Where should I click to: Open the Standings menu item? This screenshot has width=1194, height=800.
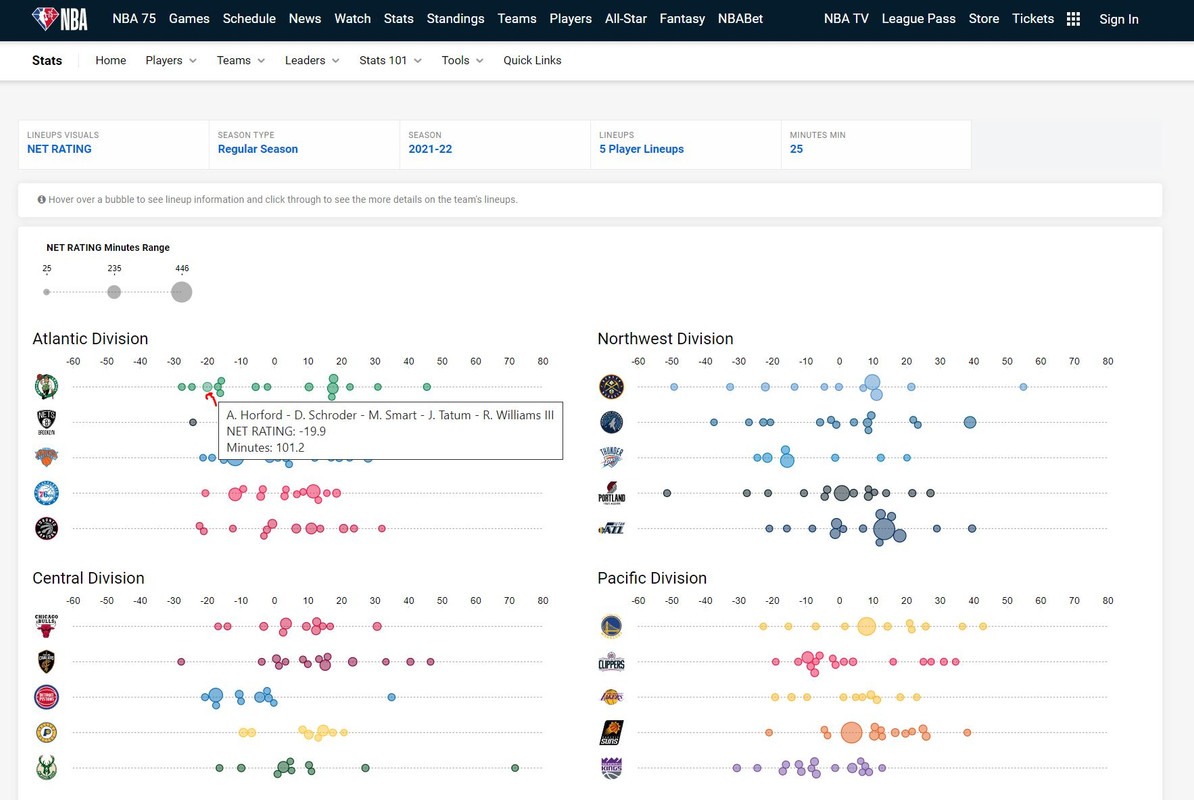[x=455, y=19]
